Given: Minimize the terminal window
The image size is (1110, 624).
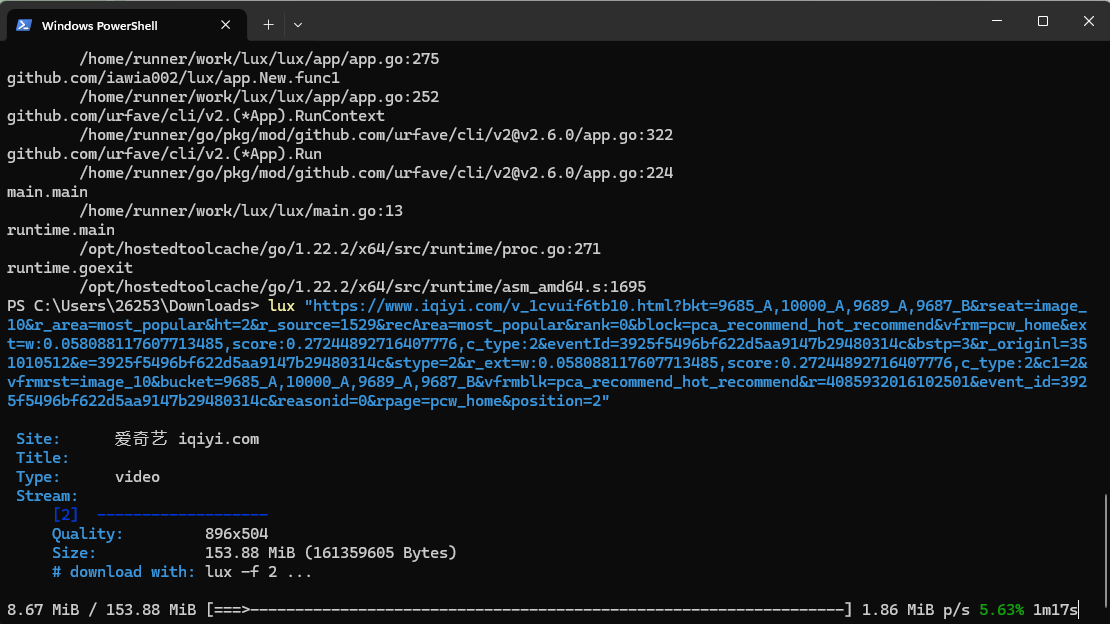Looking at the screenshot, I should [997, 21].
